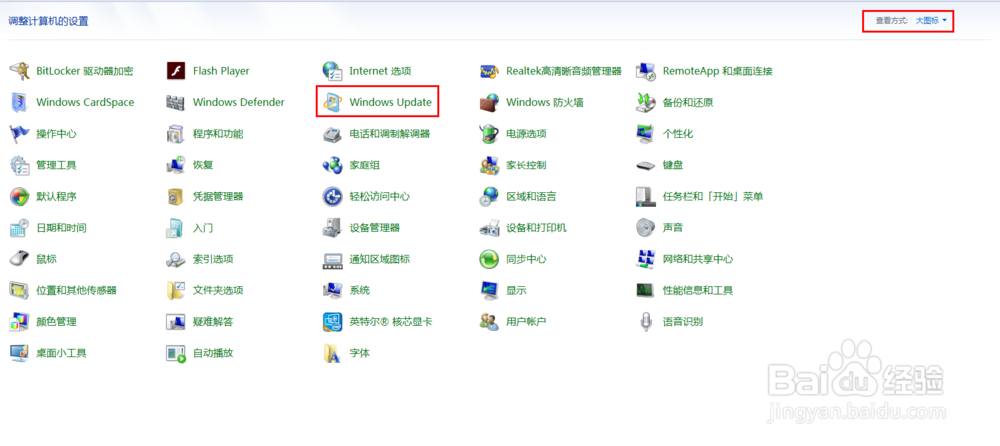
Task: Click the 轻松访问中心 icon
Action: [x=332, y=197]
